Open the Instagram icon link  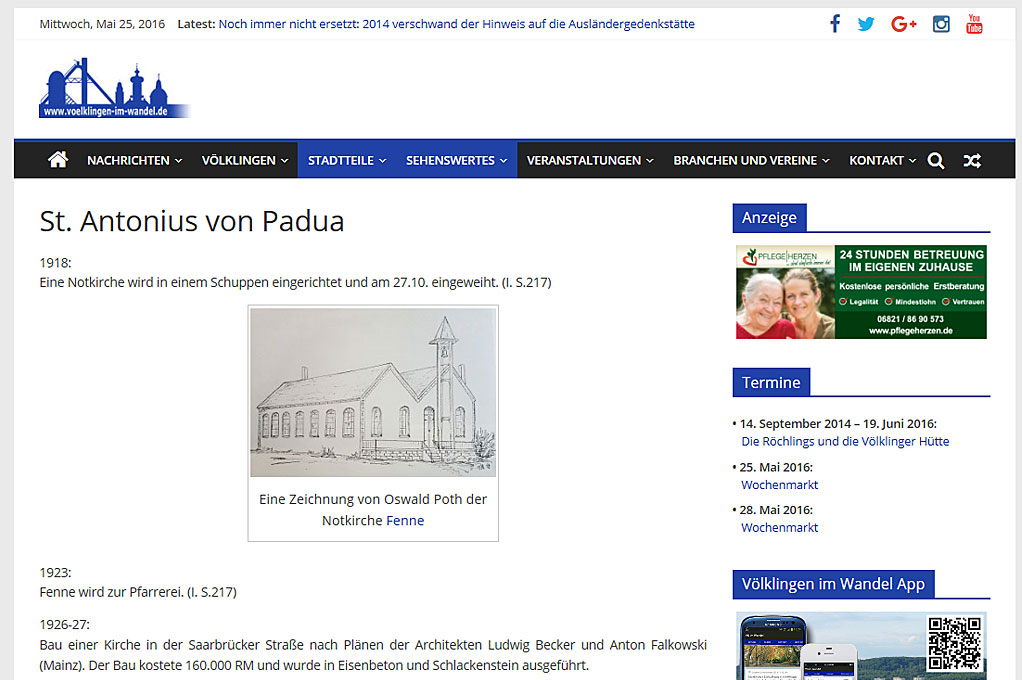(941, 24)
